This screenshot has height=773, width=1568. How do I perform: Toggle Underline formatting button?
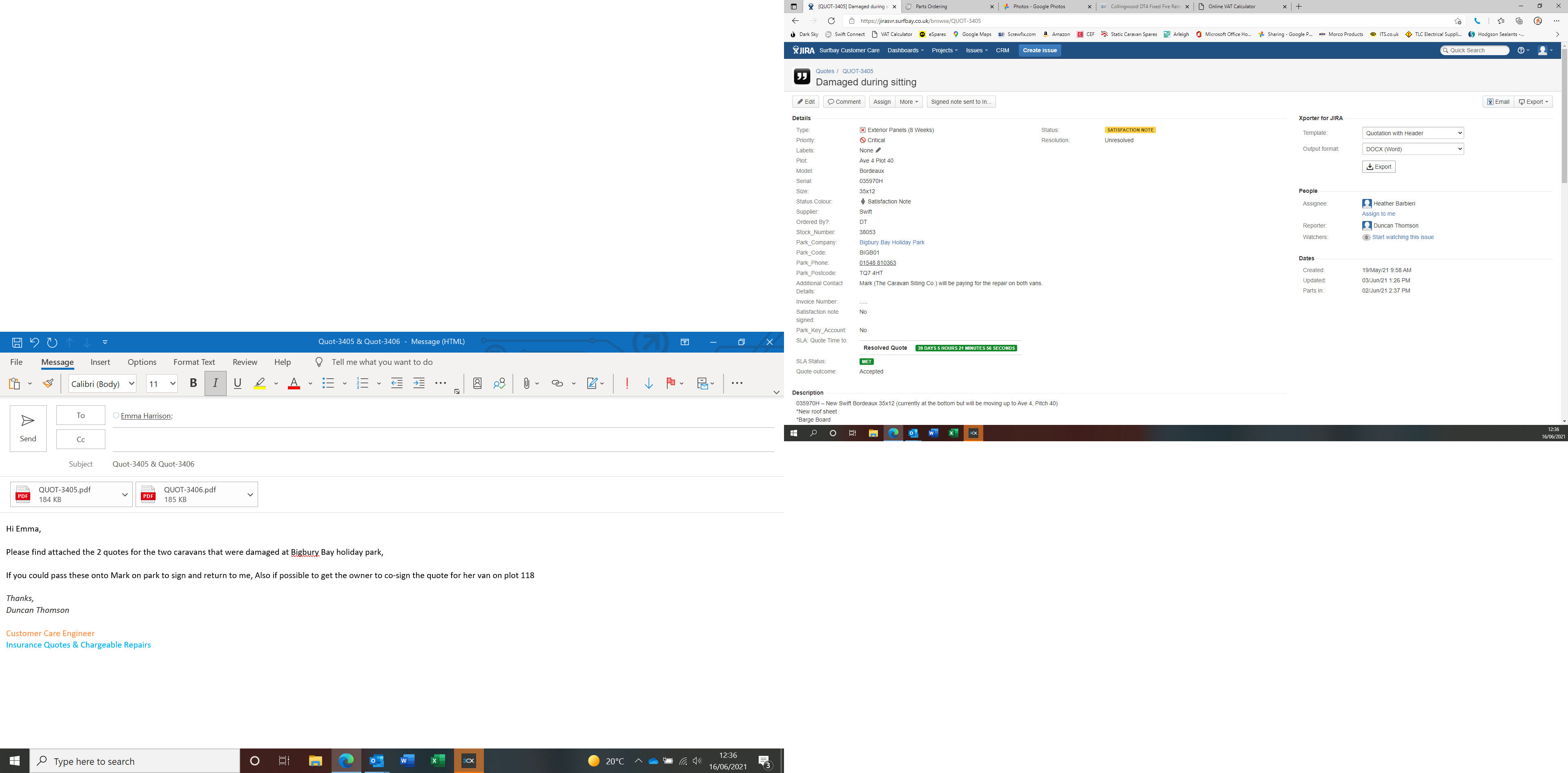pyautogui.click(x=237, y=383)
